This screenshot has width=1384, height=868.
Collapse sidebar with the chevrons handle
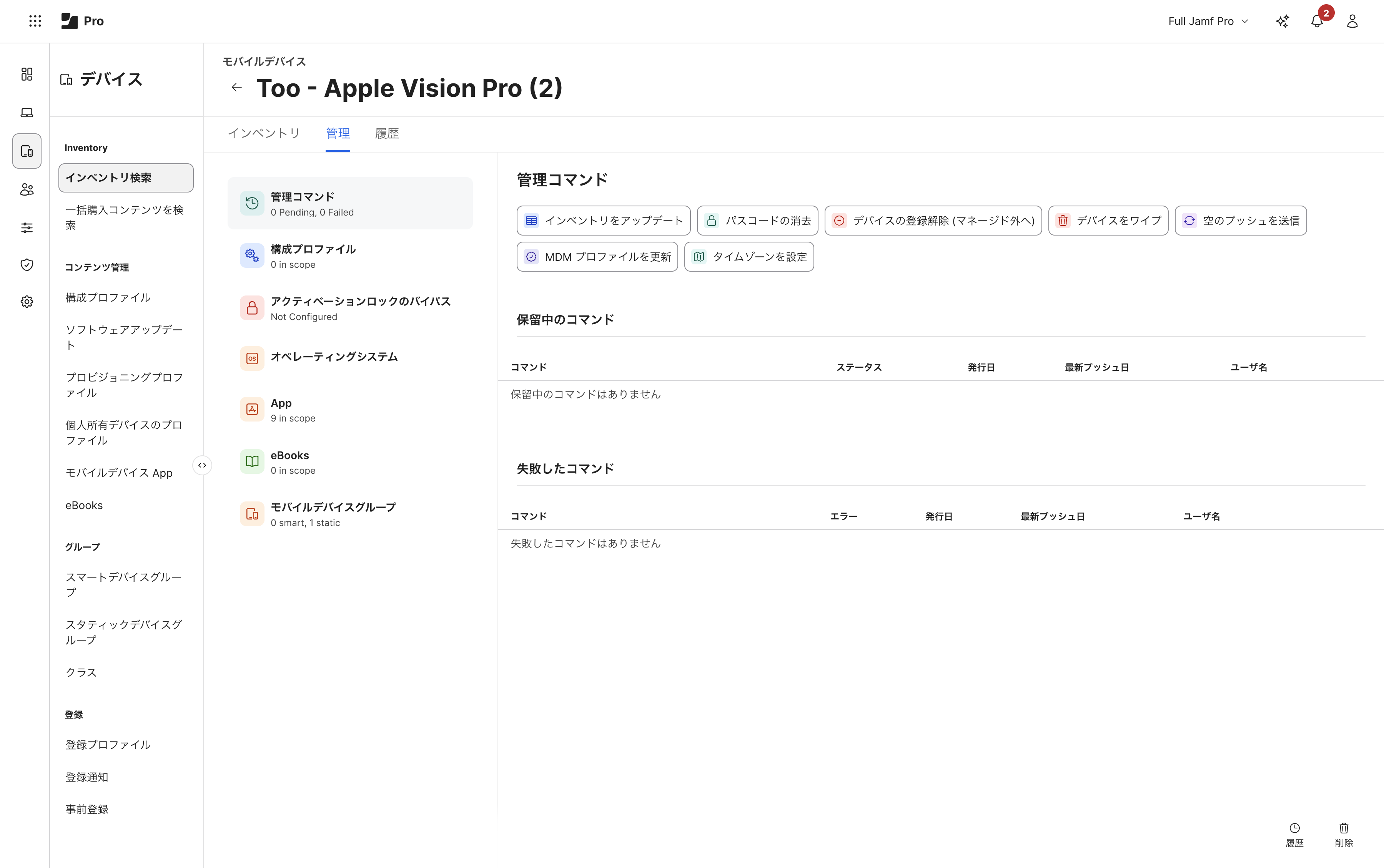(202, 465)
